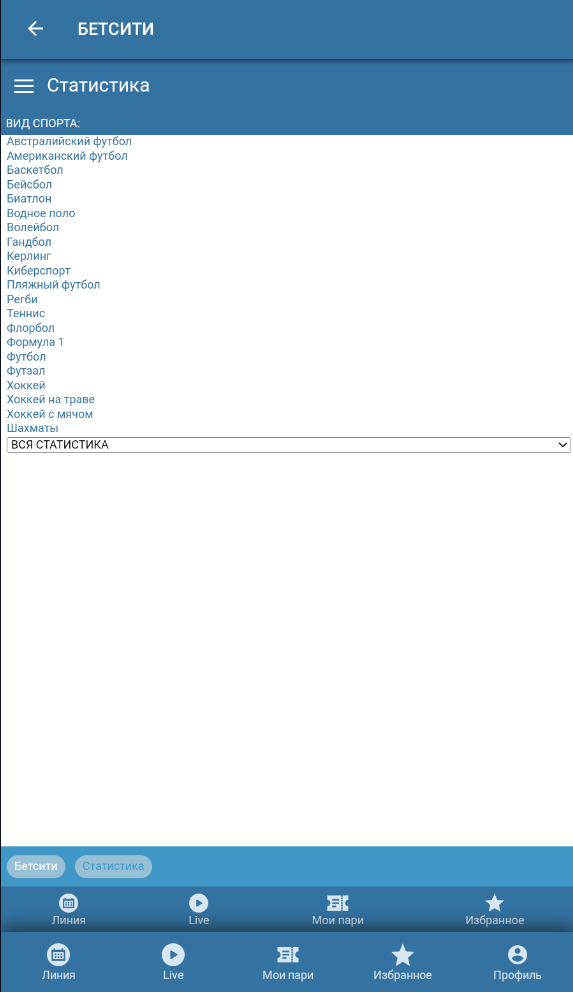573x992 pixels.
Task: Select the Бетсити breadcrumb chip
Action: pyautogui.click(x=36, y=866)
